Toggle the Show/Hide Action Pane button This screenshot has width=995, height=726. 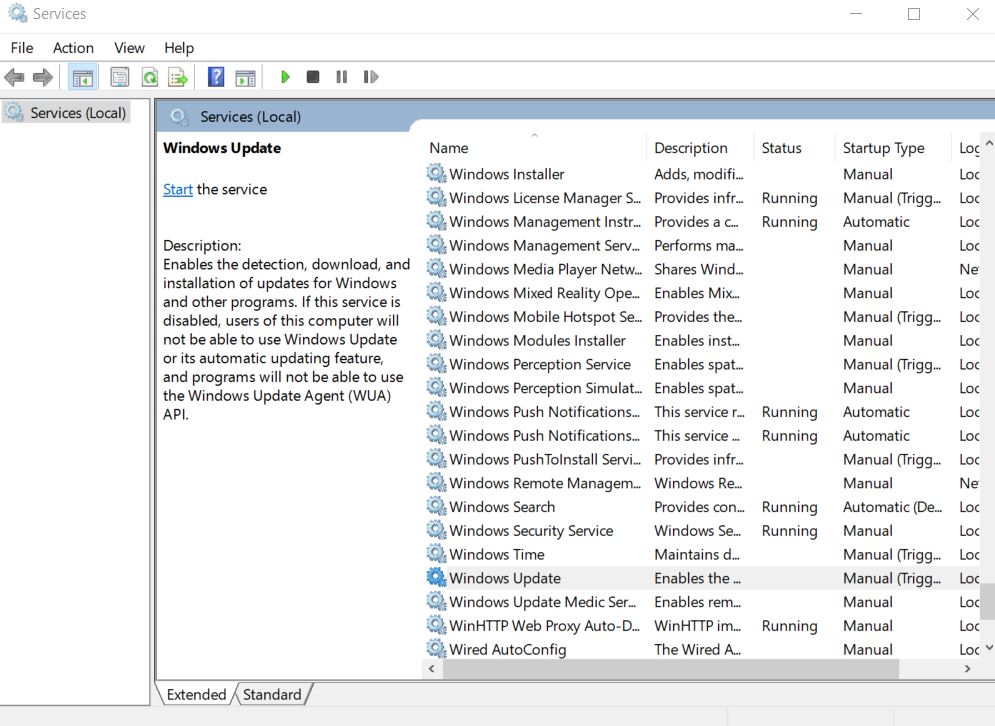pos(246,77)
